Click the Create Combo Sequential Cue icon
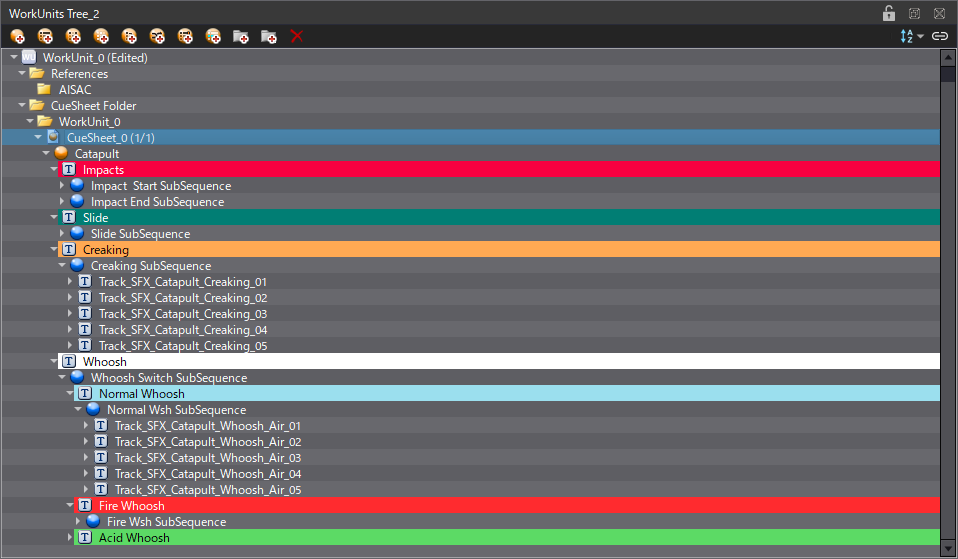 (185, 37)
